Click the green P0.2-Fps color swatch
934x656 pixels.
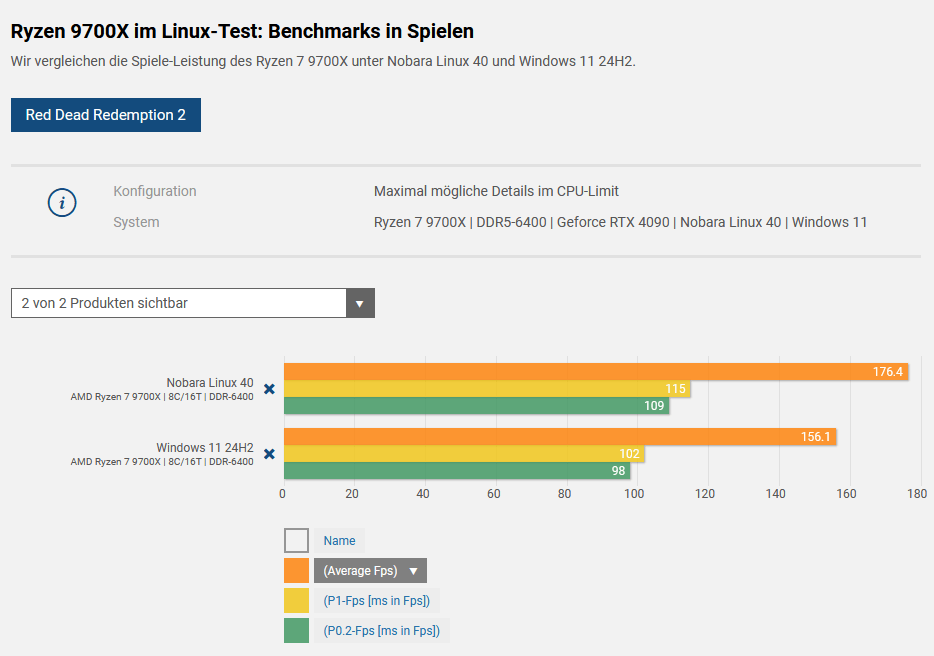pos(296,630)
